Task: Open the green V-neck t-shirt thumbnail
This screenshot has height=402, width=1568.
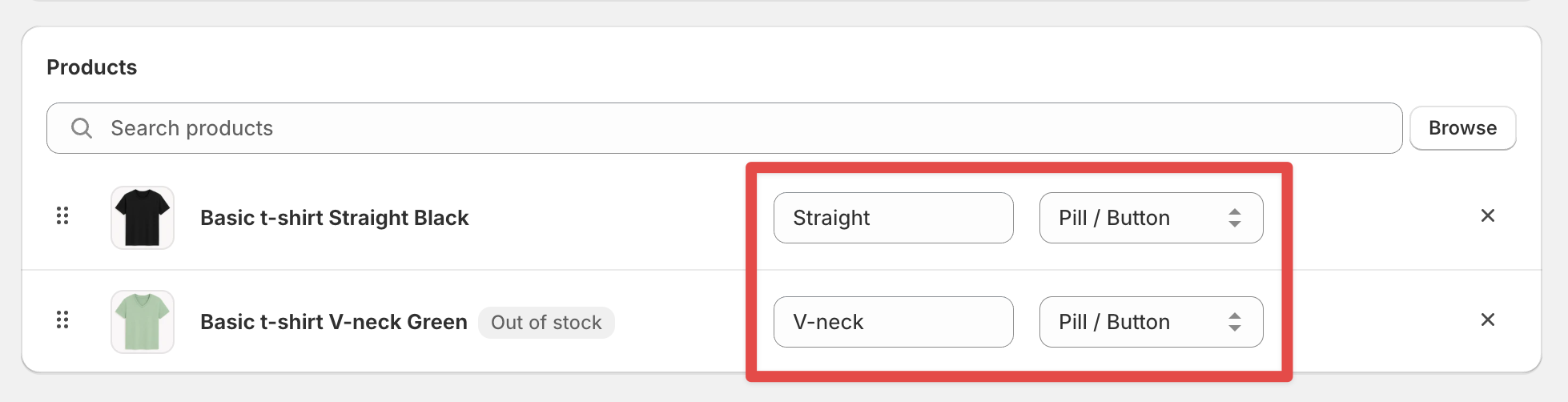Action: point(143,322)
